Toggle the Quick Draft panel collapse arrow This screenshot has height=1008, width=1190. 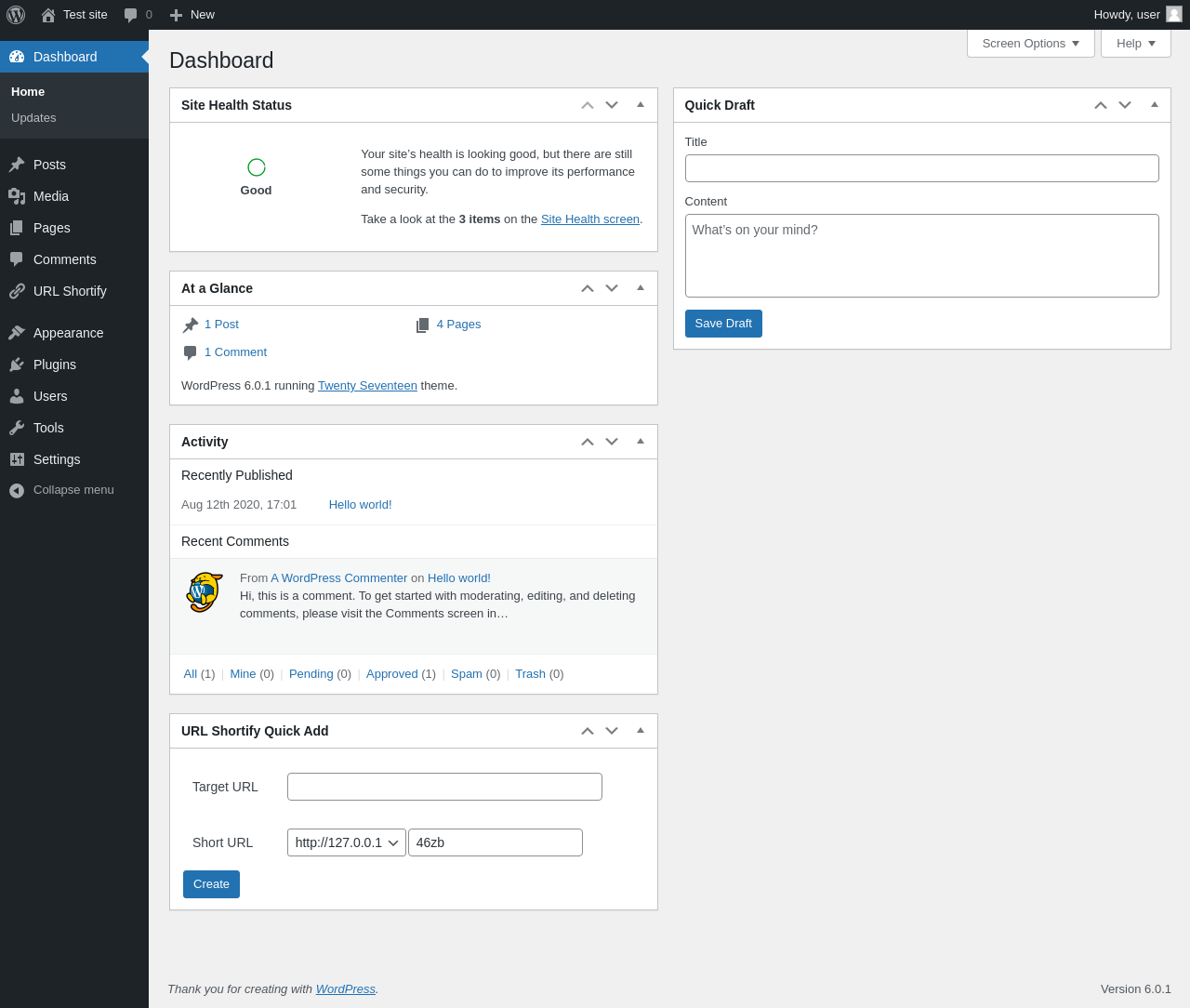click(x=1155, y=105)
